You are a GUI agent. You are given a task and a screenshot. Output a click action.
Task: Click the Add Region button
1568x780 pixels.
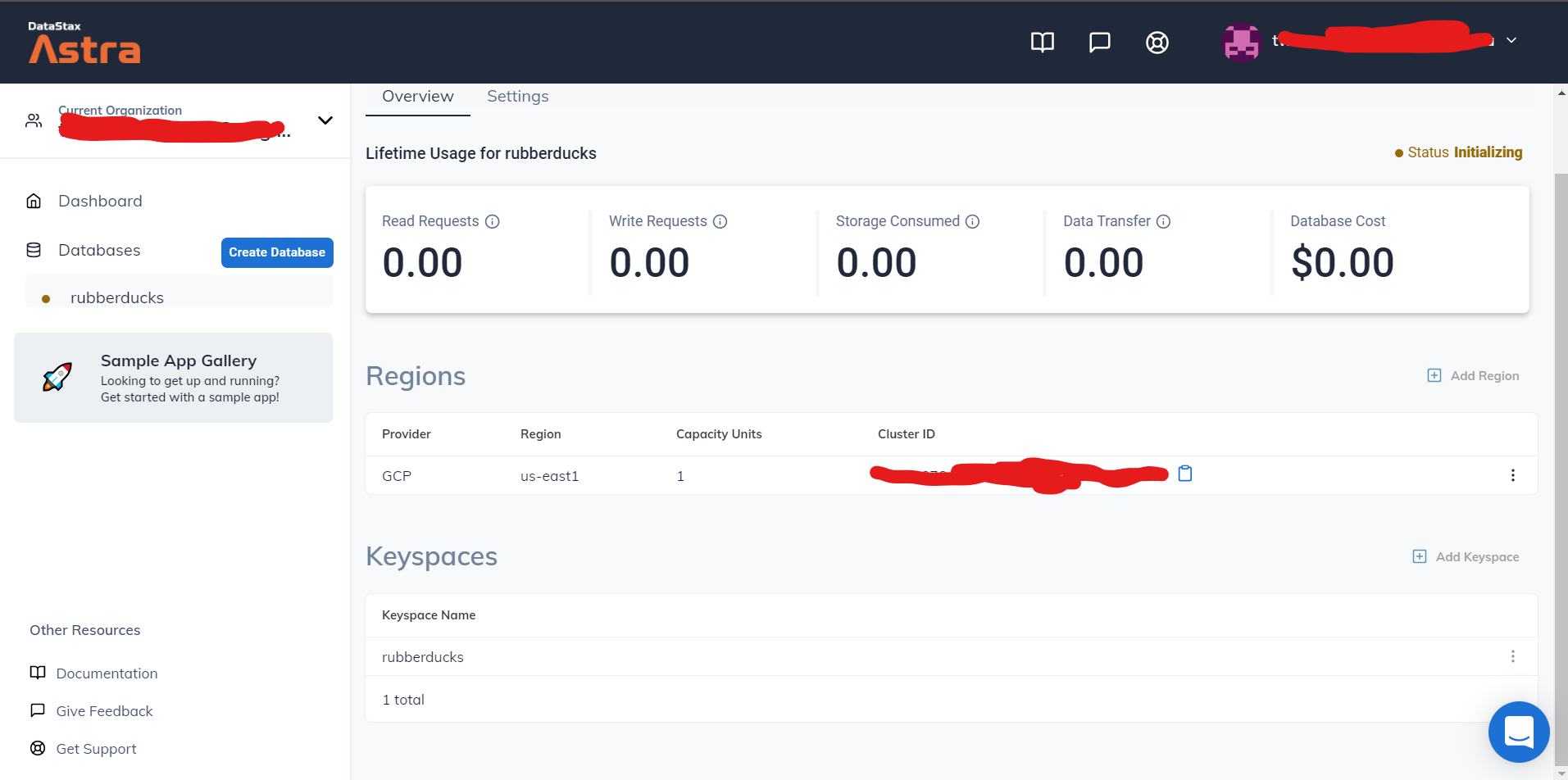(x=1473, y=375)
